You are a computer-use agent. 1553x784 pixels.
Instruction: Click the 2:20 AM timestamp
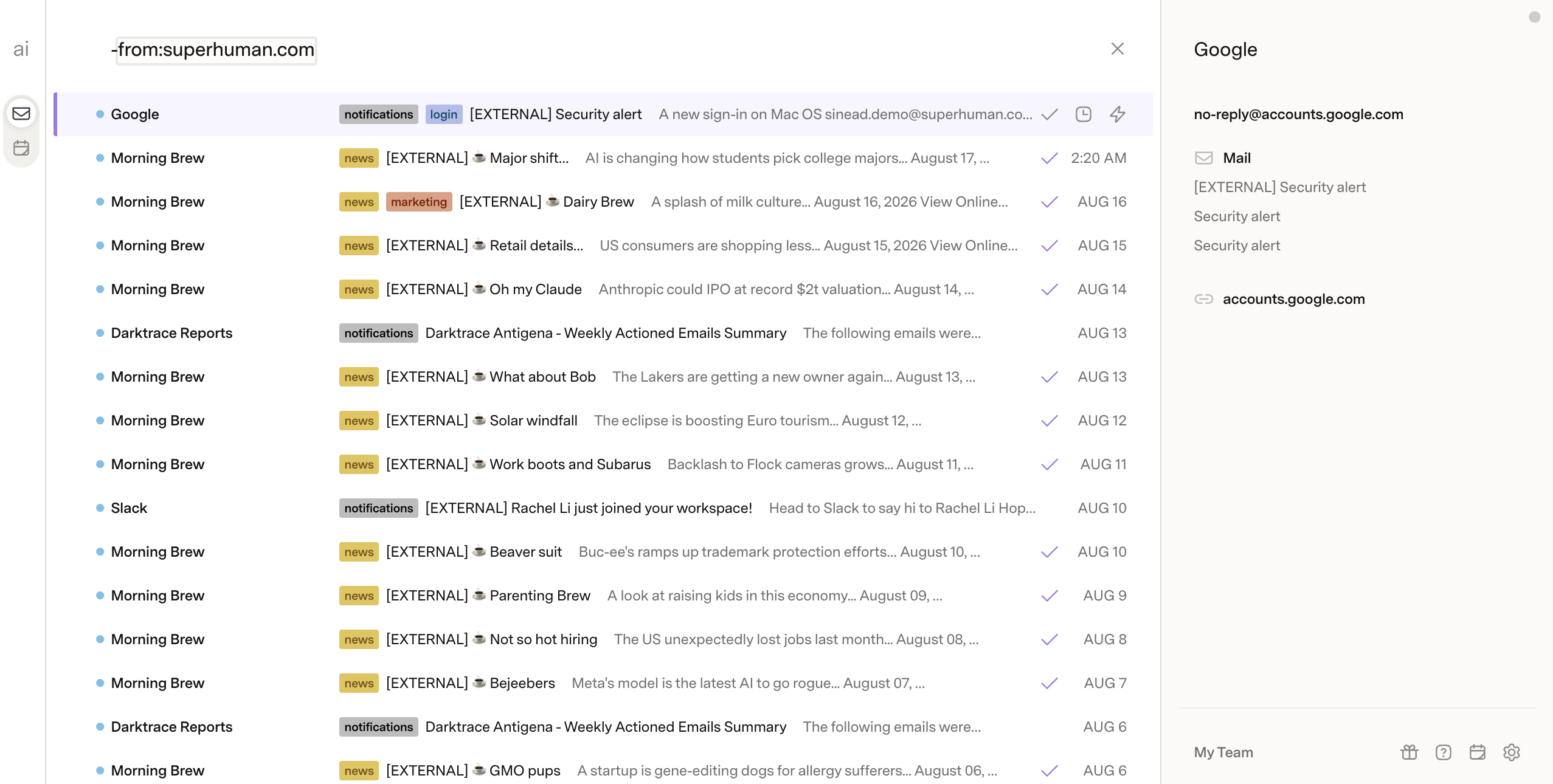point(1098,158)
